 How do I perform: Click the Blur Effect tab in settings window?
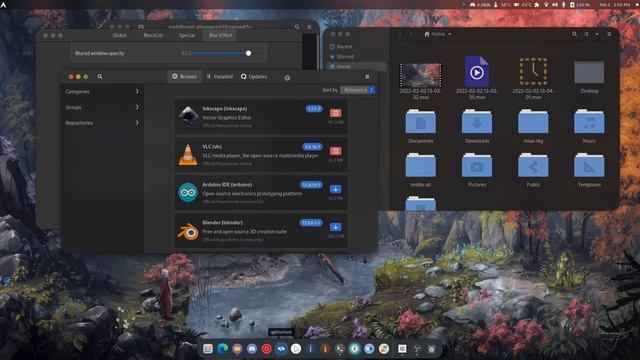(x=220, y=35)
